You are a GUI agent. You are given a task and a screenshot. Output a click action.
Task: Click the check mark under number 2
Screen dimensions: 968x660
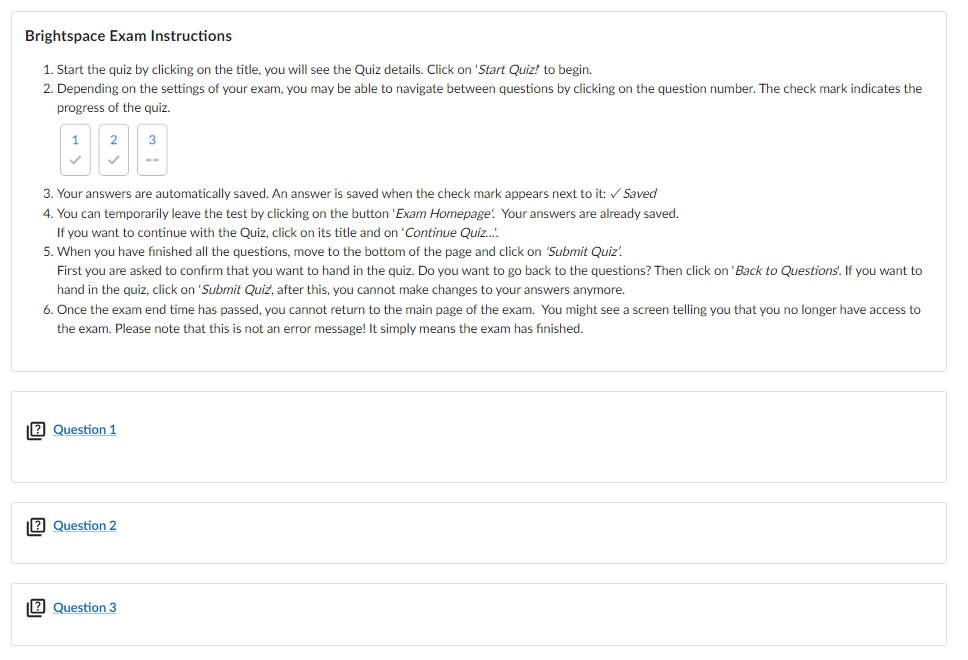coord(114,161)
